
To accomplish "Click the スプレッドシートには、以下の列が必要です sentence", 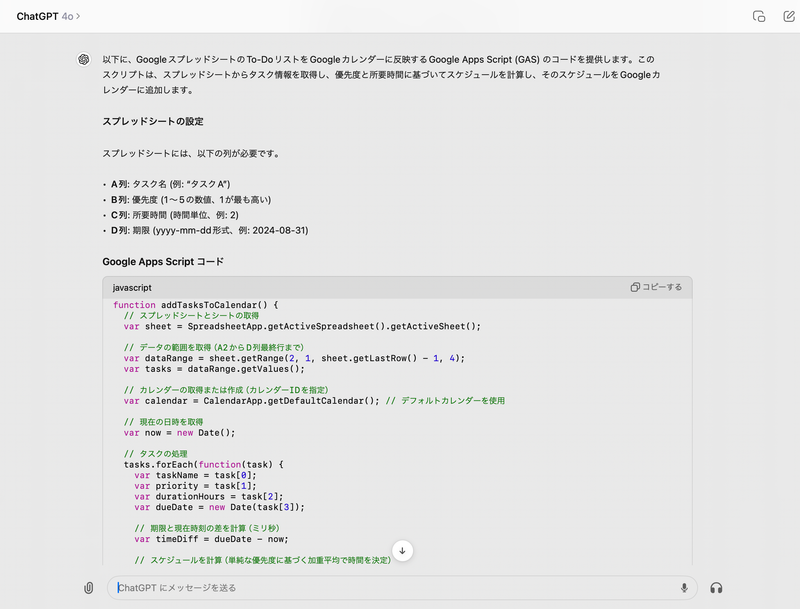I will tap(192, 154).
